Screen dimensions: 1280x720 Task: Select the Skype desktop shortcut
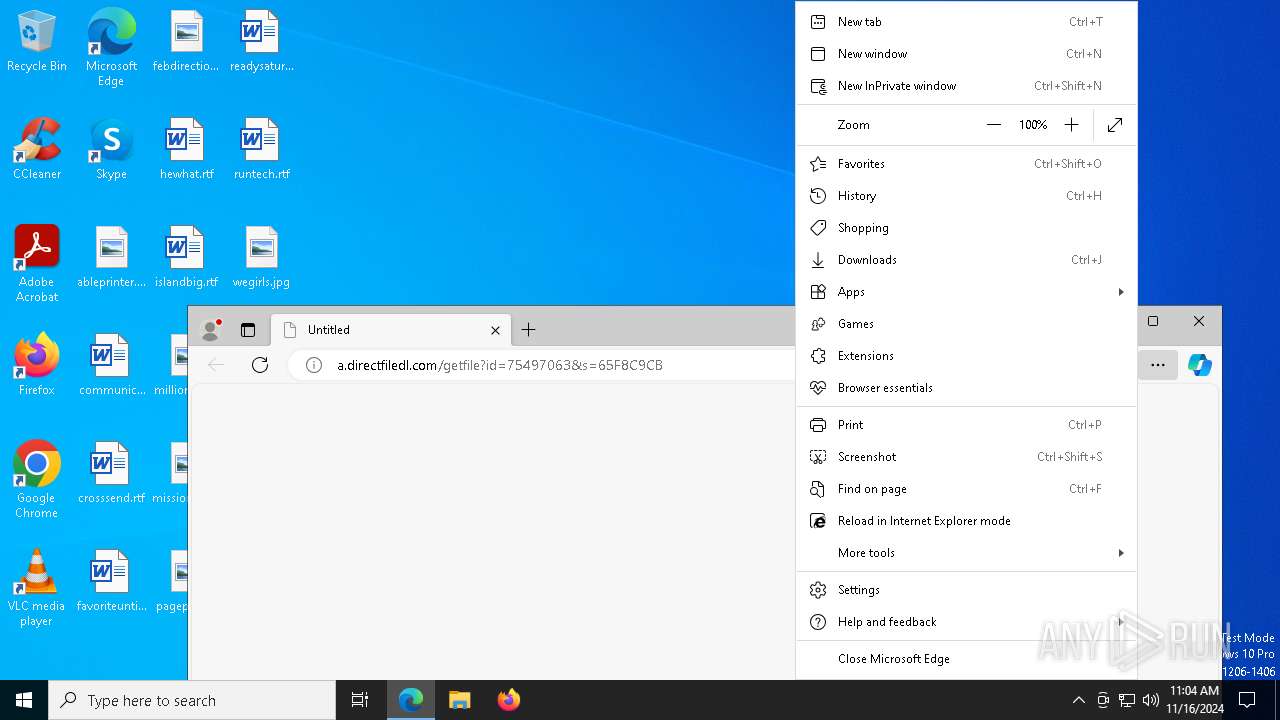click(x=111, y=150)
